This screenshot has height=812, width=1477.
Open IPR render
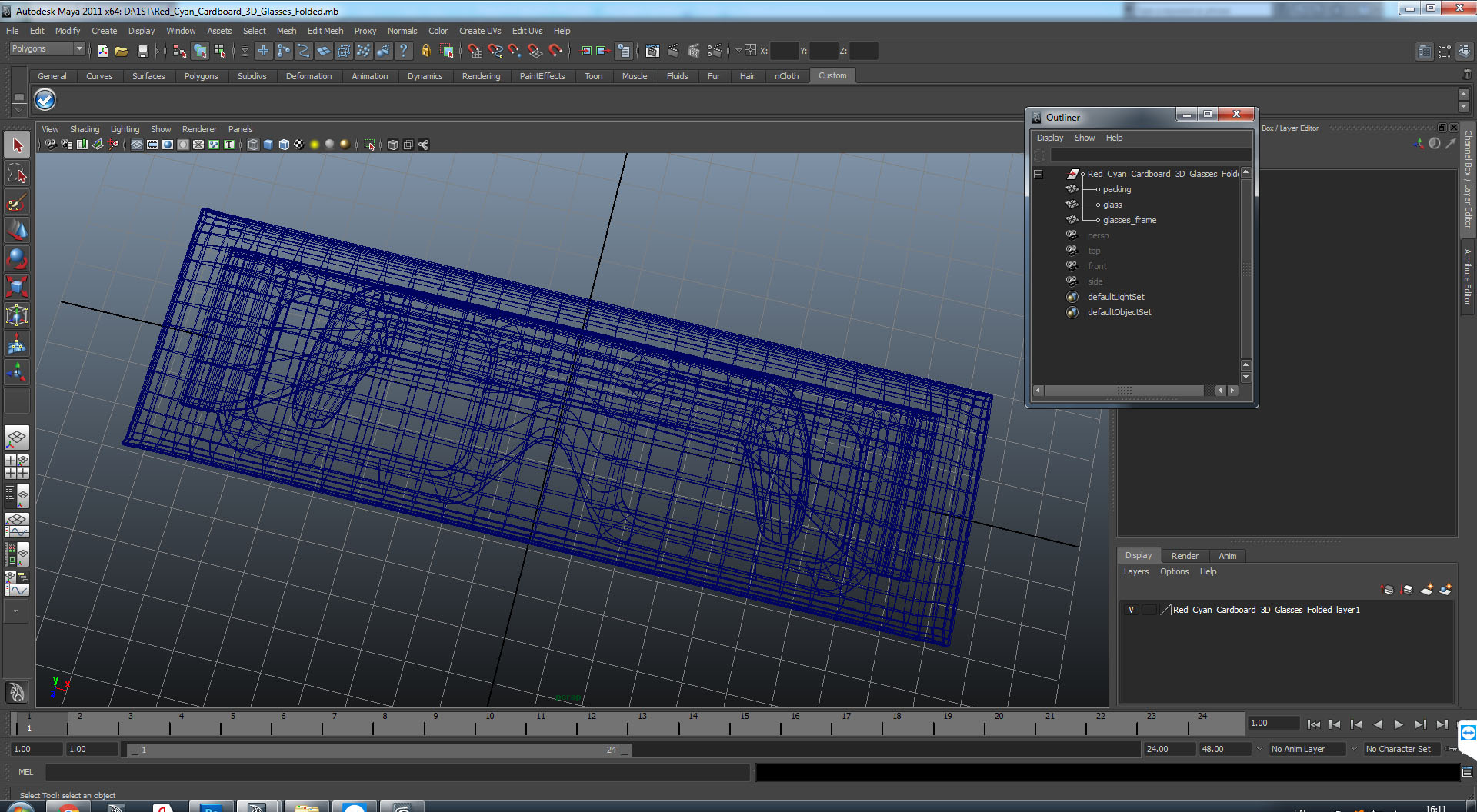(x=694, y=51)
